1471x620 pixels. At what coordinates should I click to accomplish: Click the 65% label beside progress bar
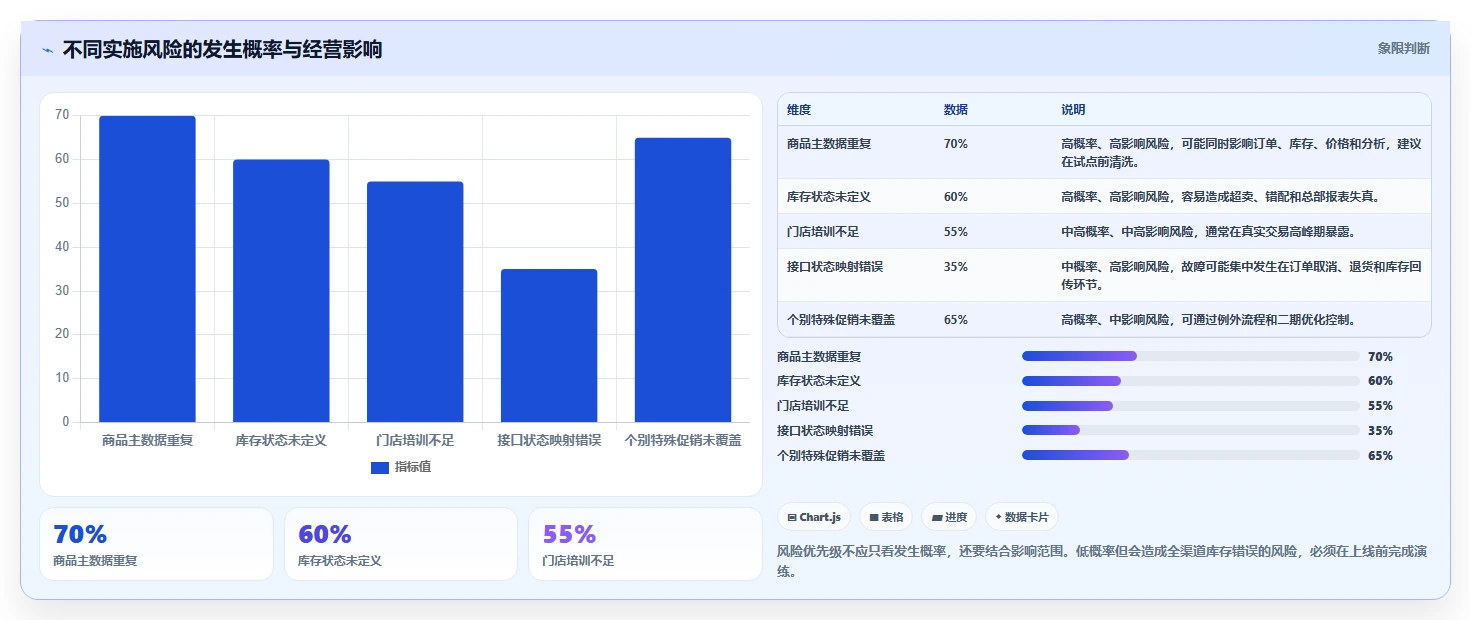pyautogui.click(x=1380, y=456)
